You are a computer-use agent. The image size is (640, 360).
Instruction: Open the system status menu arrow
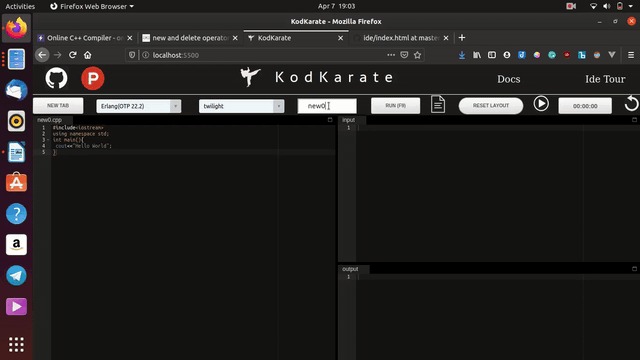631,6
